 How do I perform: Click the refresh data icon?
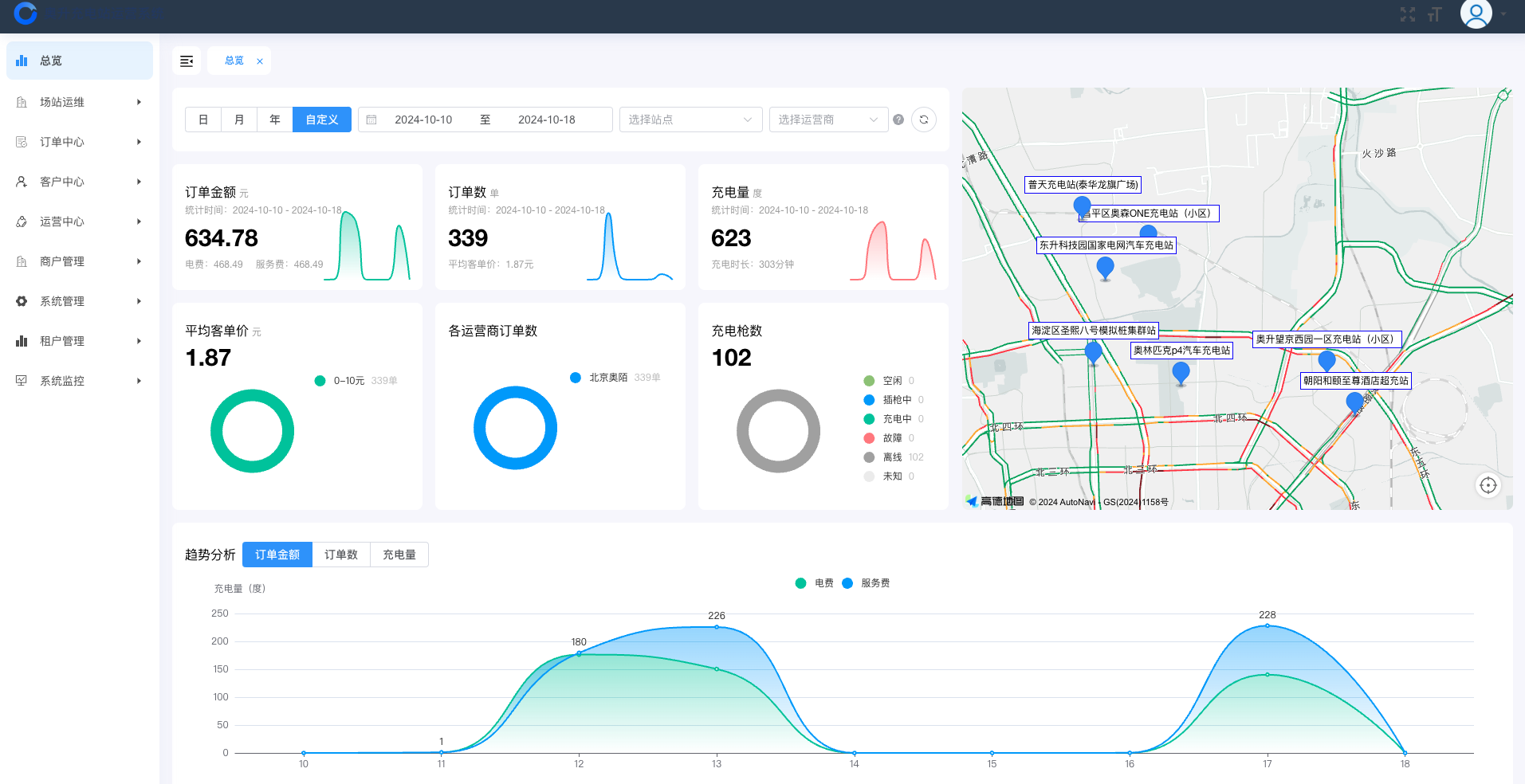point(924,120)
